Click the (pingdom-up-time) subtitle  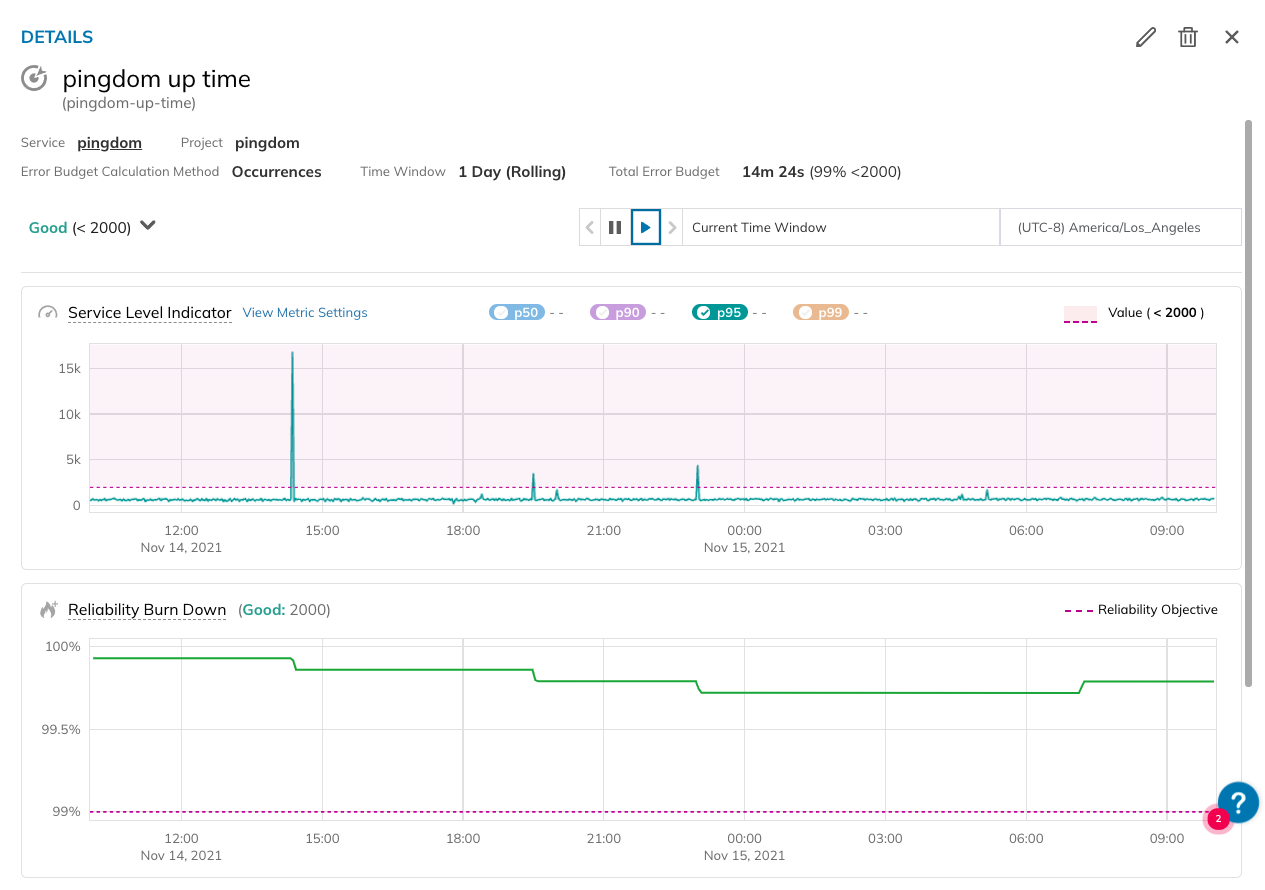(129, 103)
